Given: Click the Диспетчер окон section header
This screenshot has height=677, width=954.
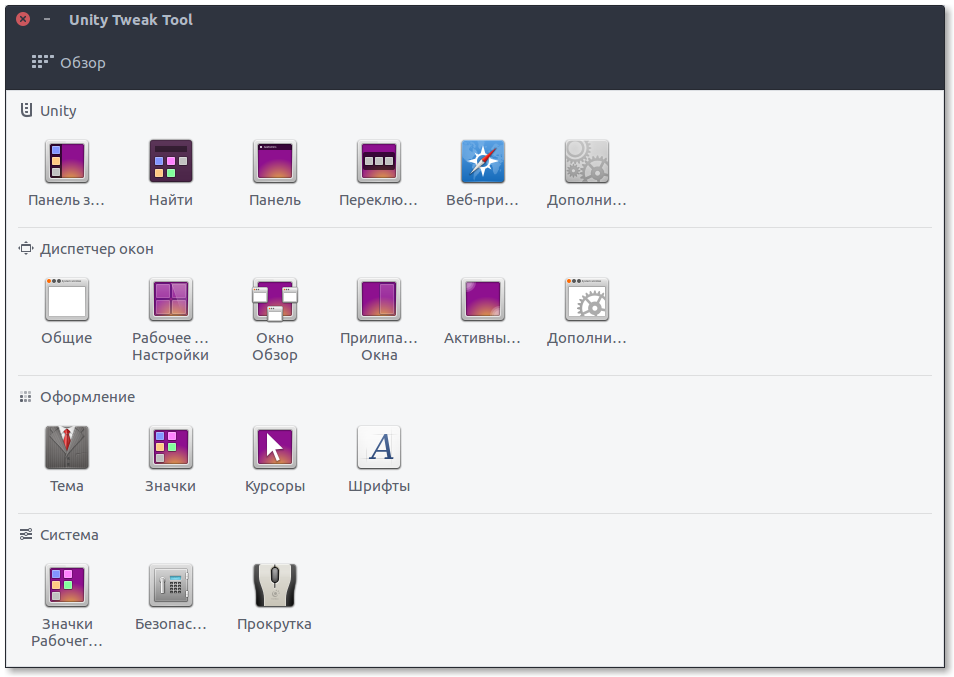Looking at the screenshot, I should [x=86, y=249].
